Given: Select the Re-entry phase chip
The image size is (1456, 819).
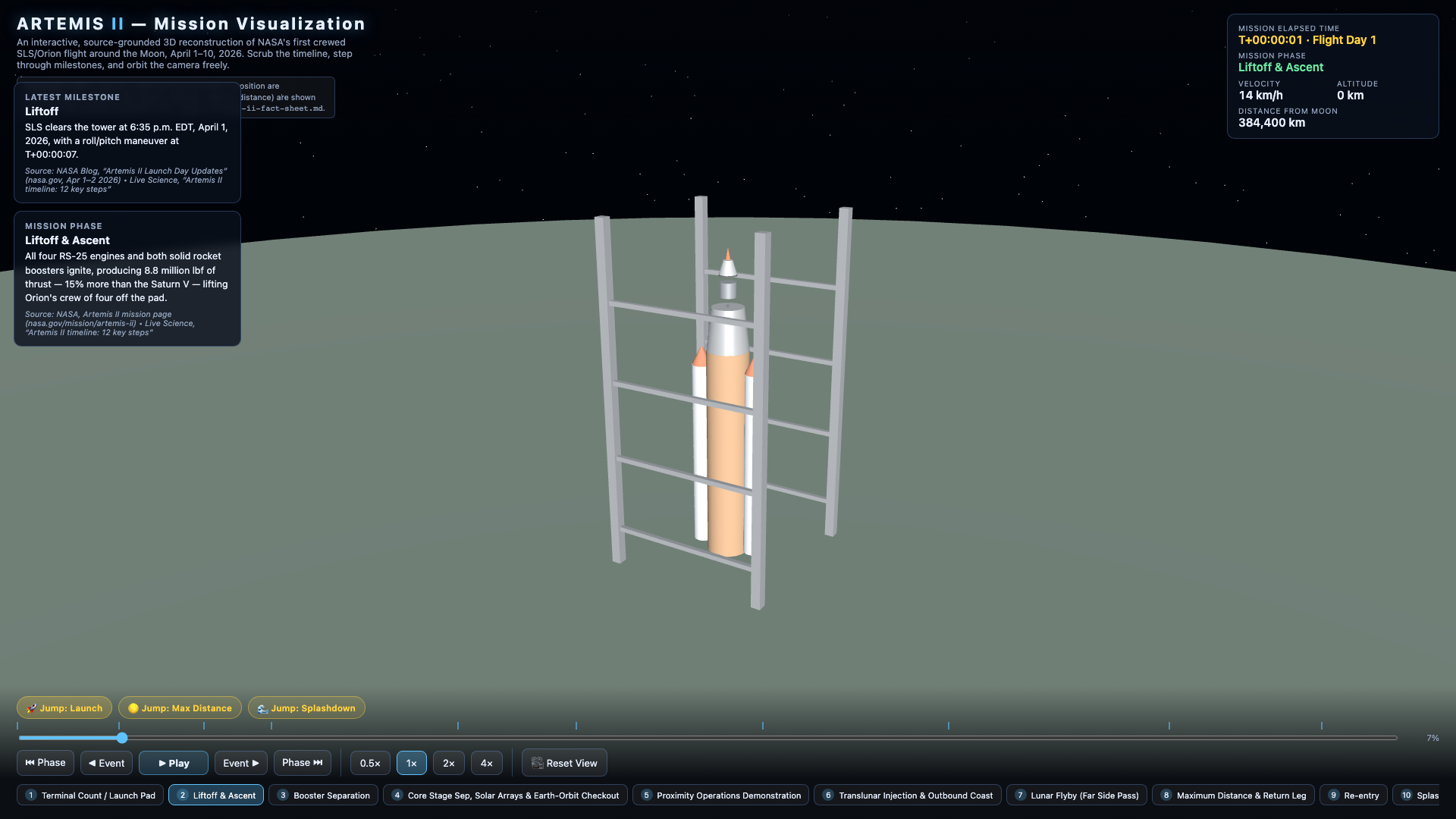Looking at the screenshot, I should [1354, 795].
